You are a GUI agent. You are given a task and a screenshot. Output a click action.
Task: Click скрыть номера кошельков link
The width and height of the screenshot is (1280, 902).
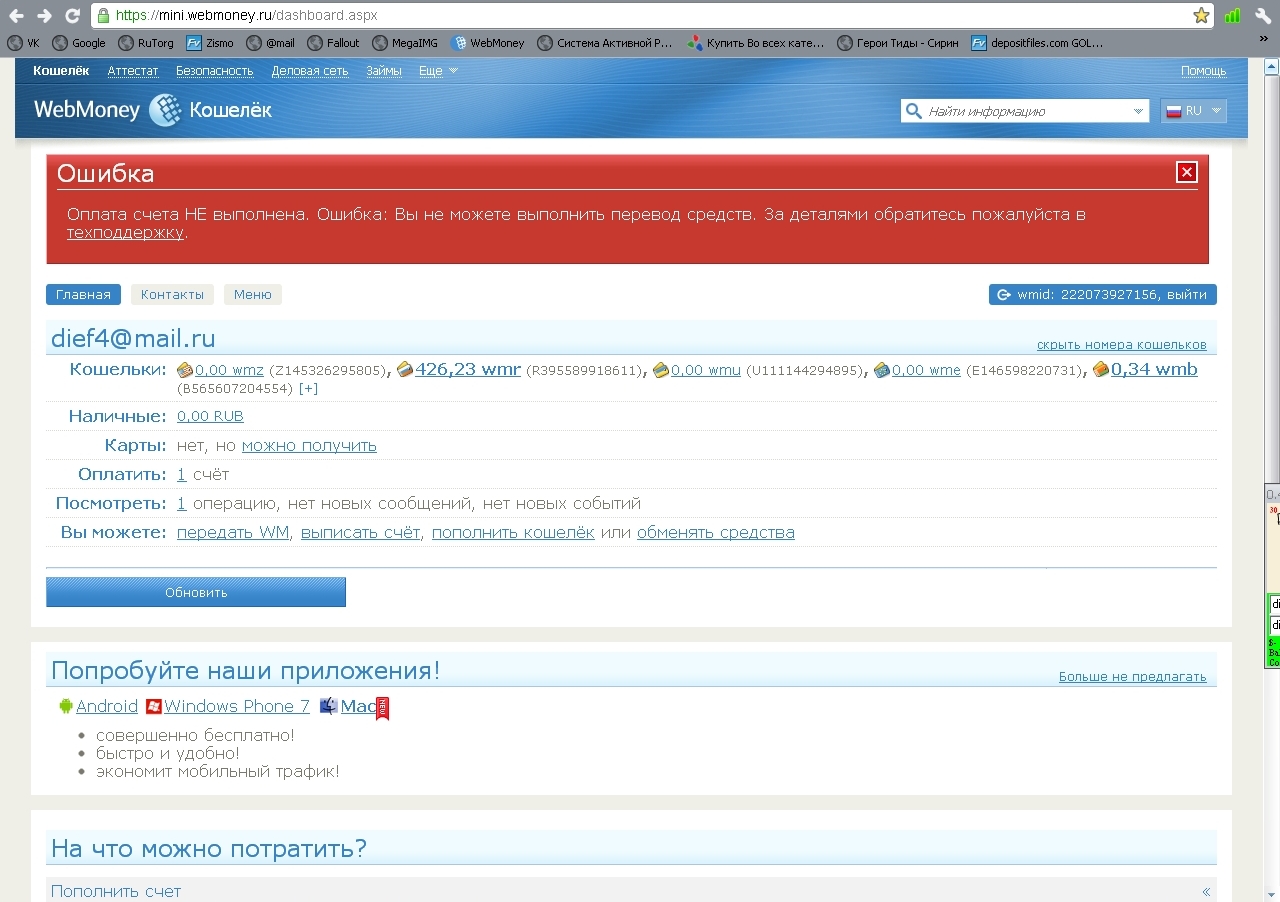tap(1121, 345)
